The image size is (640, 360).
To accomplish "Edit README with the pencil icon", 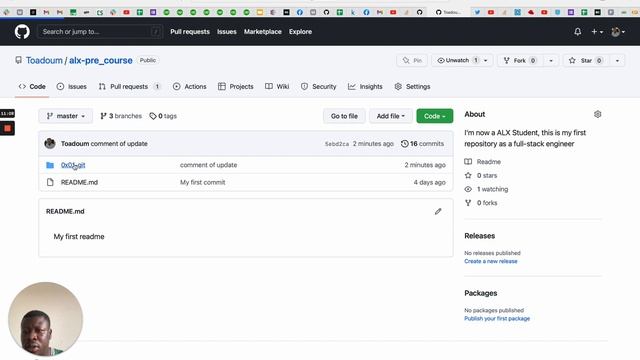I will click(438, 211).
